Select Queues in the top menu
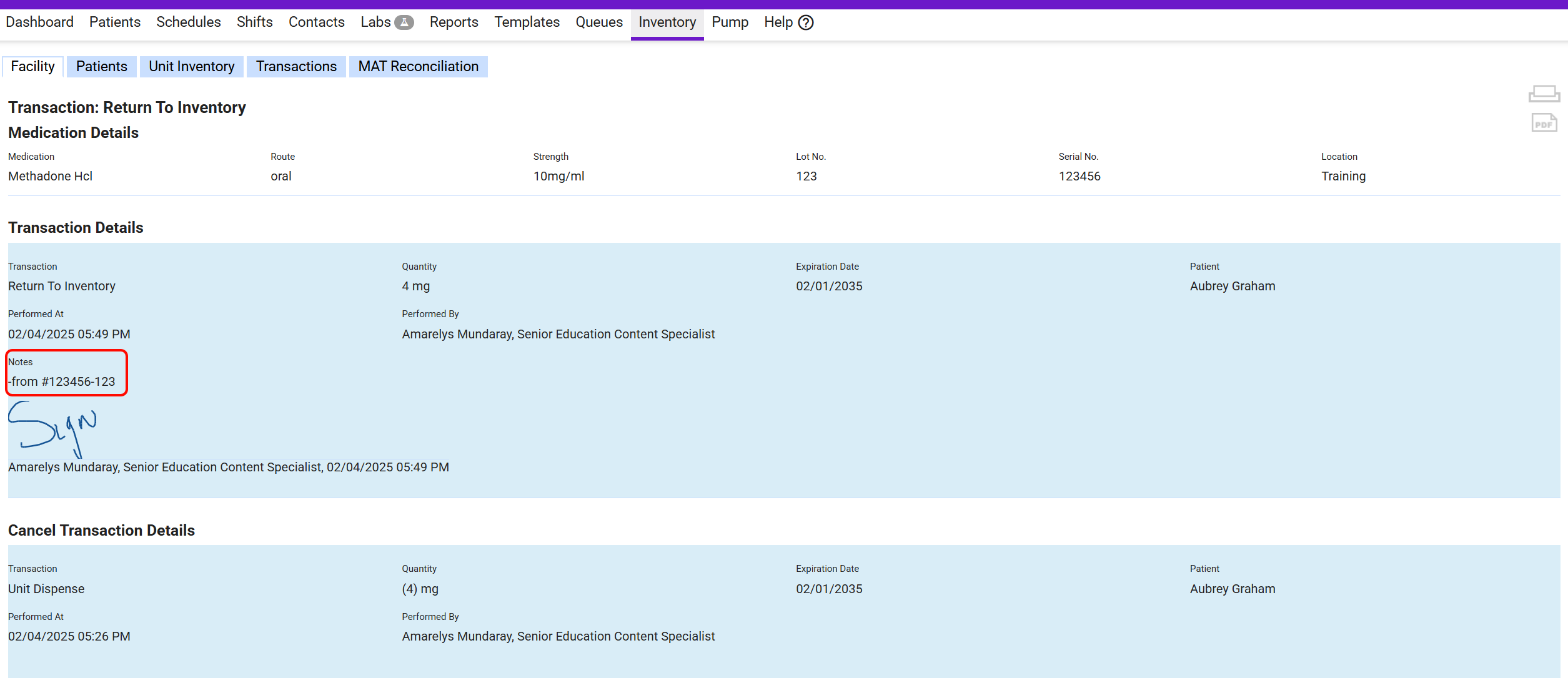Viewport: 1568px width, 678px height. pos(598,22)
